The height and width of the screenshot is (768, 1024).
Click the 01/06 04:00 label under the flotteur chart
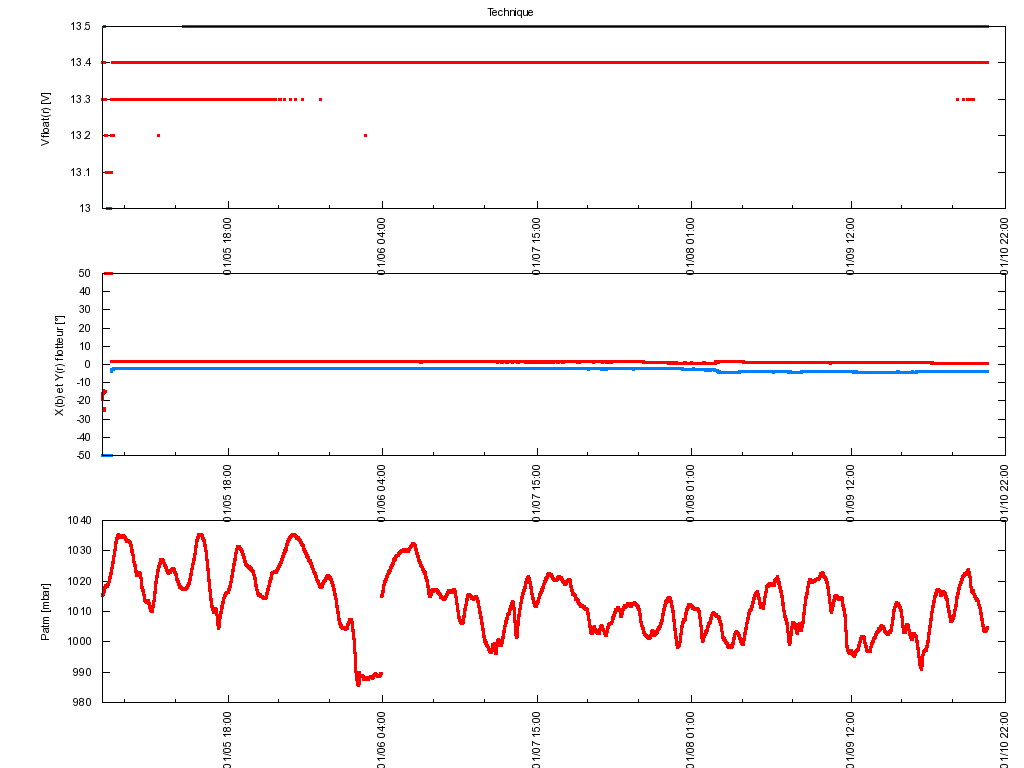(x=382, y=491)
